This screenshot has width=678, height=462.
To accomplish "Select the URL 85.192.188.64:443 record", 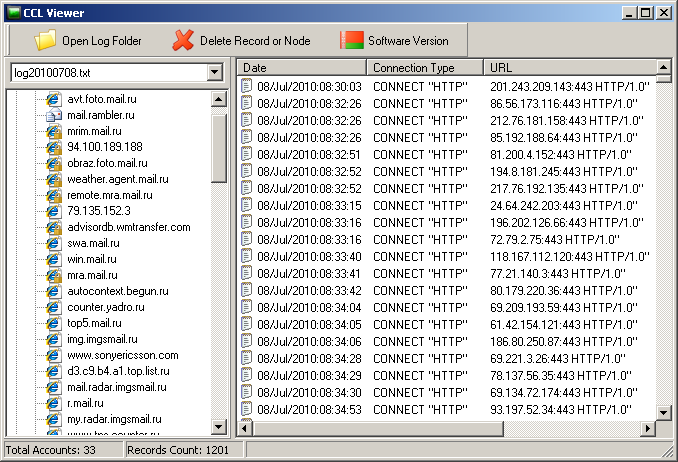I will coord(446,138).
